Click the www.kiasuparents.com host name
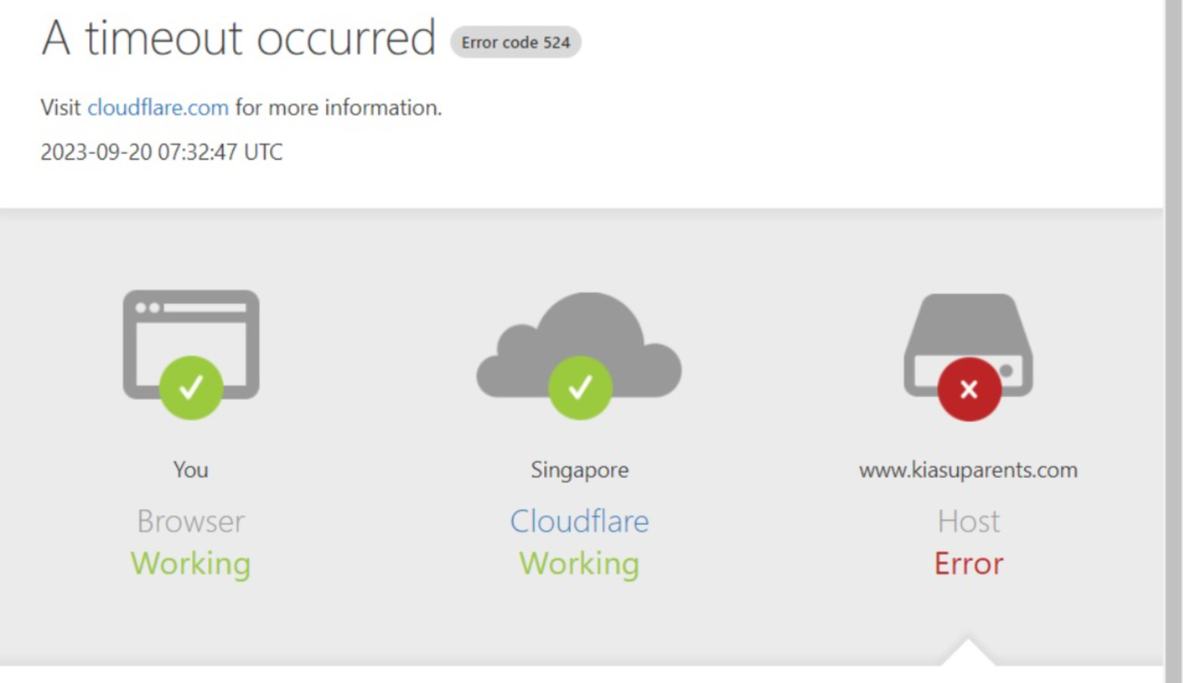 [x=969, y=470]
